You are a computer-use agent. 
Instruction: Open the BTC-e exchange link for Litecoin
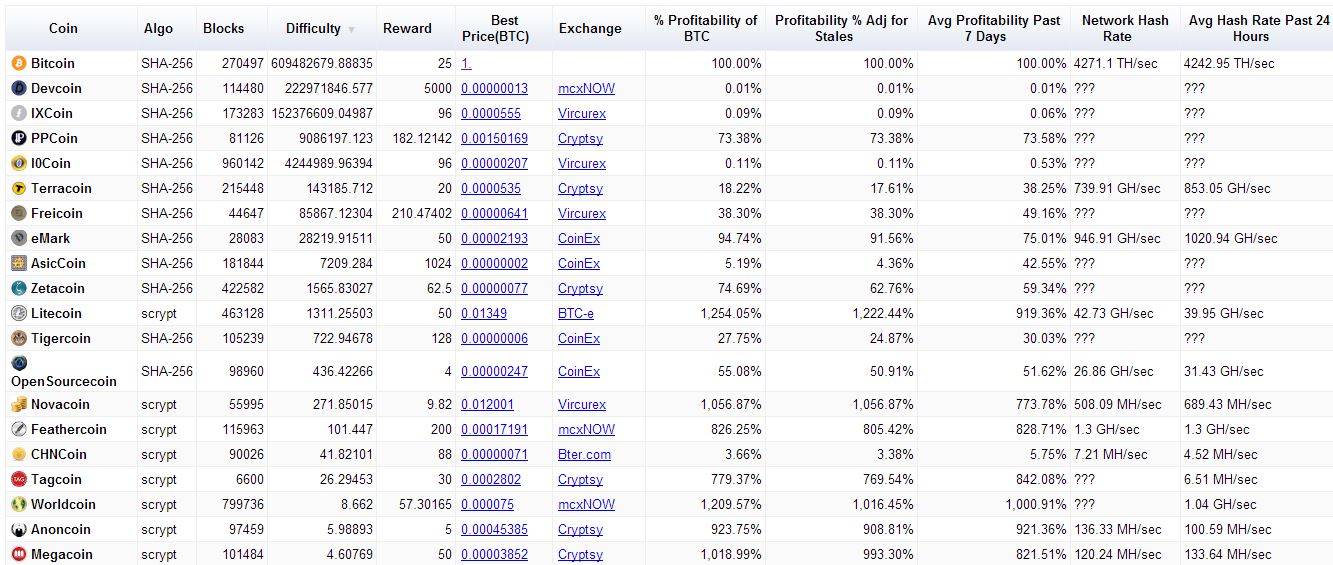point(576,313)
